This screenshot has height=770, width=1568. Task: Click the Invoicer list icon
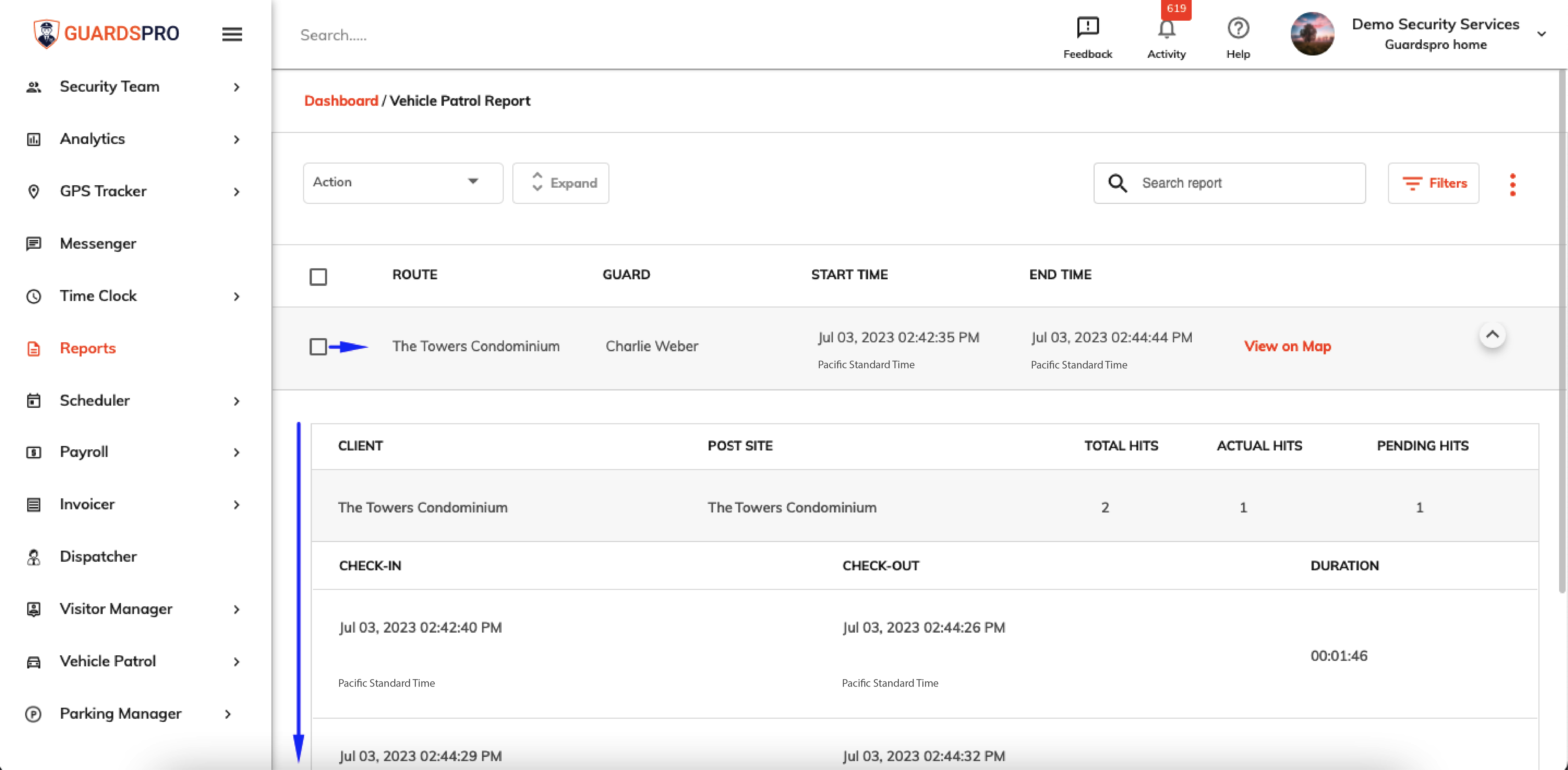34,505
